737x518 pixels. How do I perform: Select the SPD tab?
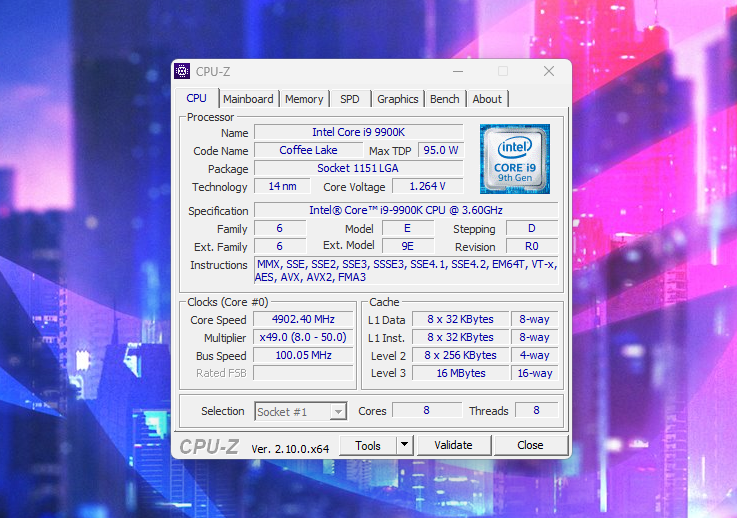pyautogui.click(x=350, y=99)
